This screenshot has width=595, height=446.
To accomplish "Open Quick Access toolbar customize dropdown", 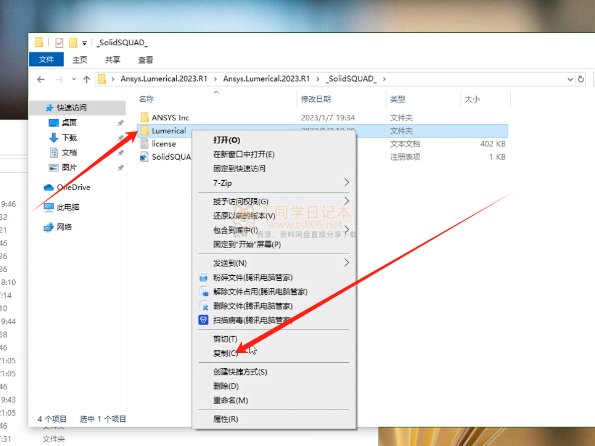I will coord(84,43).
